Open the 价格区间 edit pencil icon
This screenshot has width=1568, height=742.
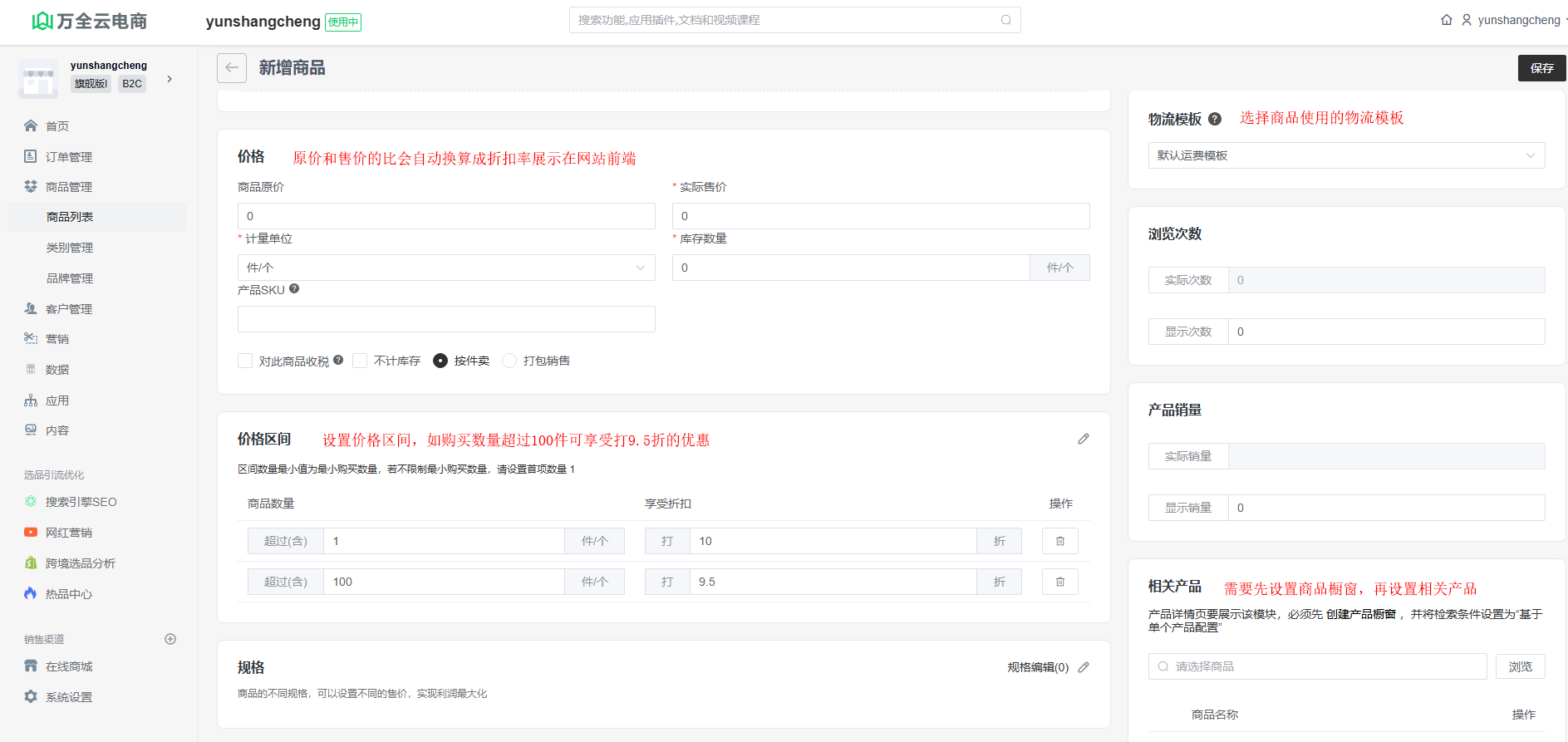1084,439
